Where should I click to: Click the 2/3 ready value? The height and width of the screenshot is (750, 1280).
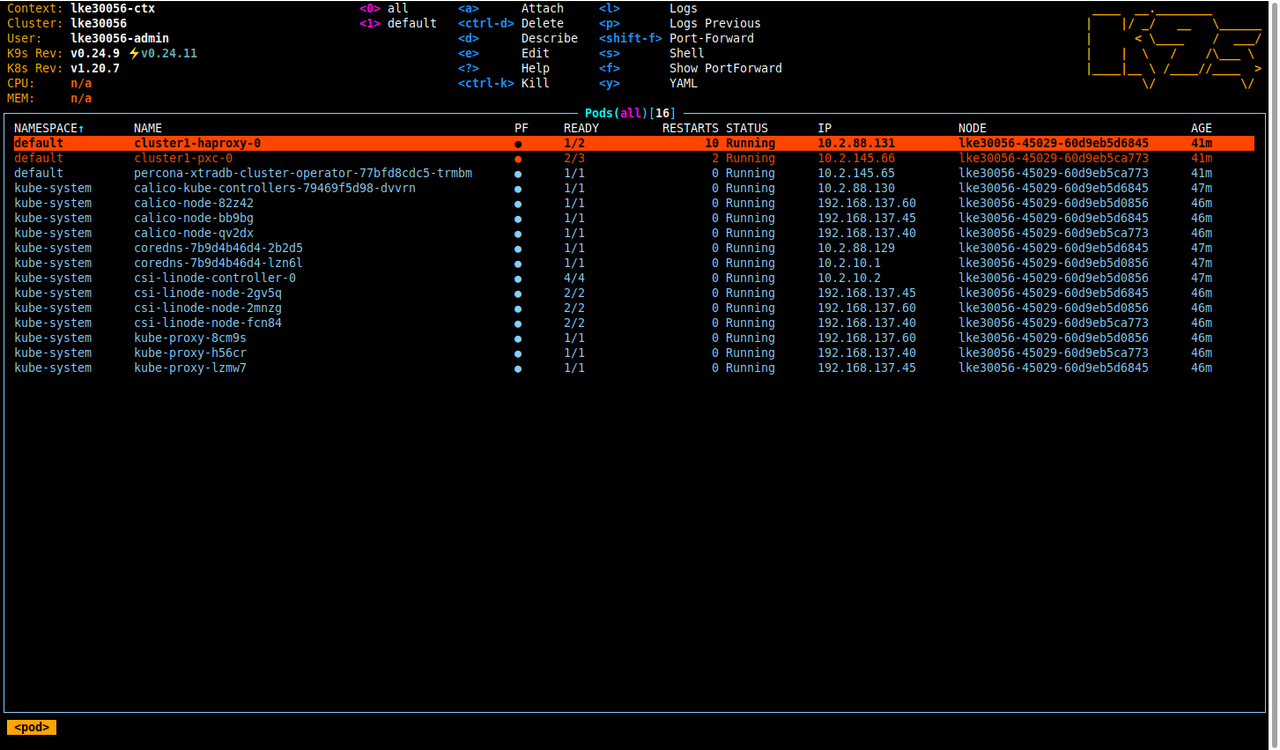click(x=574, y=158)
